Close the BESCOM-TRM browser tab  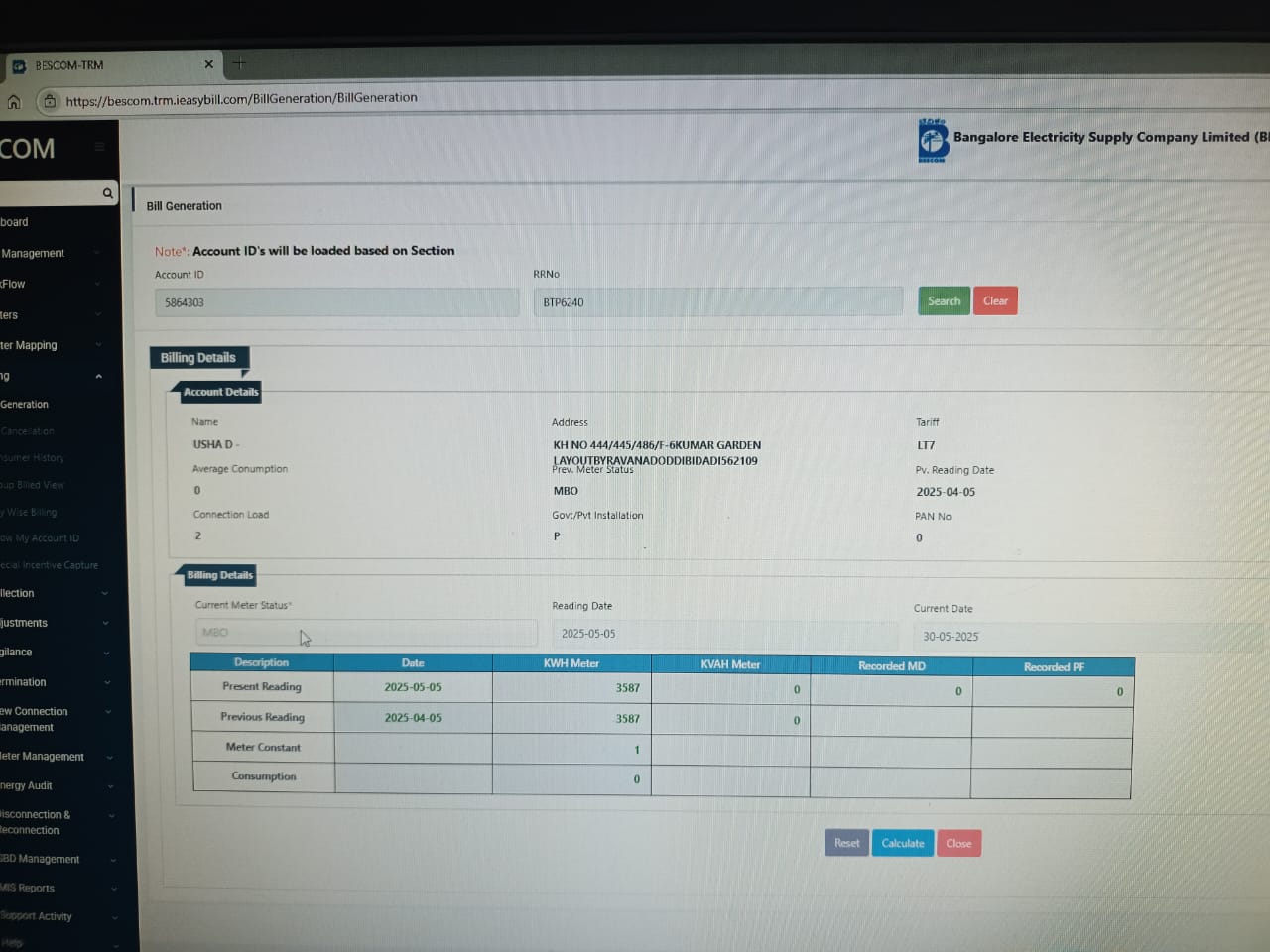tap(208, 64)
